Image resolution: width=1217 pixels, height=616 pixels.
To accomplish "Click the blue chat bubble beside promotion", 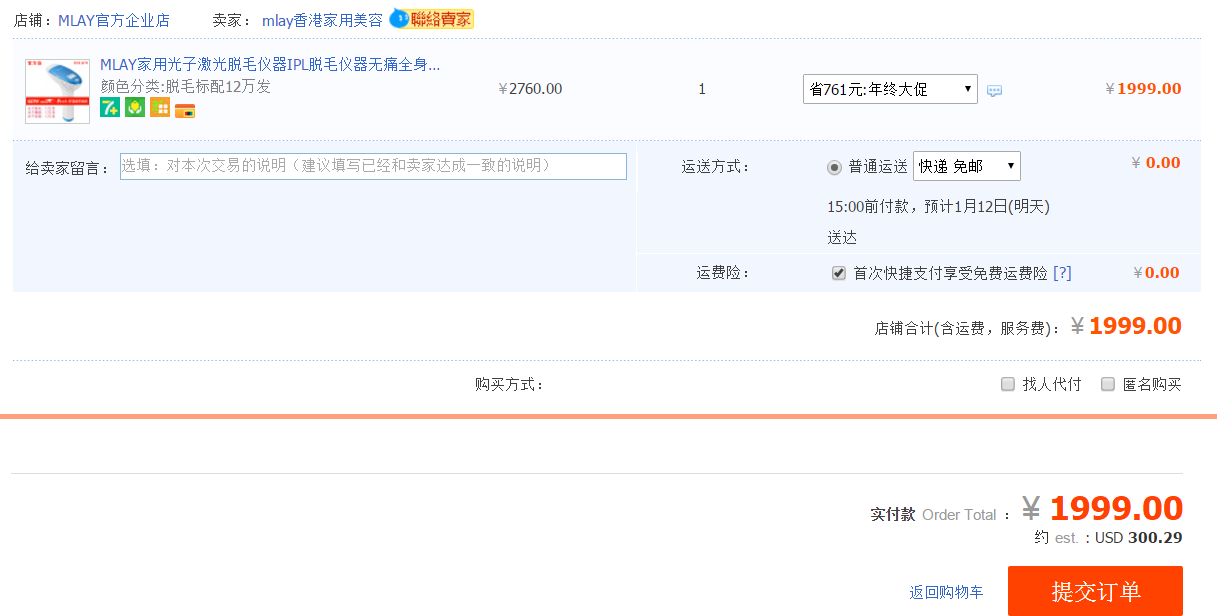I will point(994,91).
